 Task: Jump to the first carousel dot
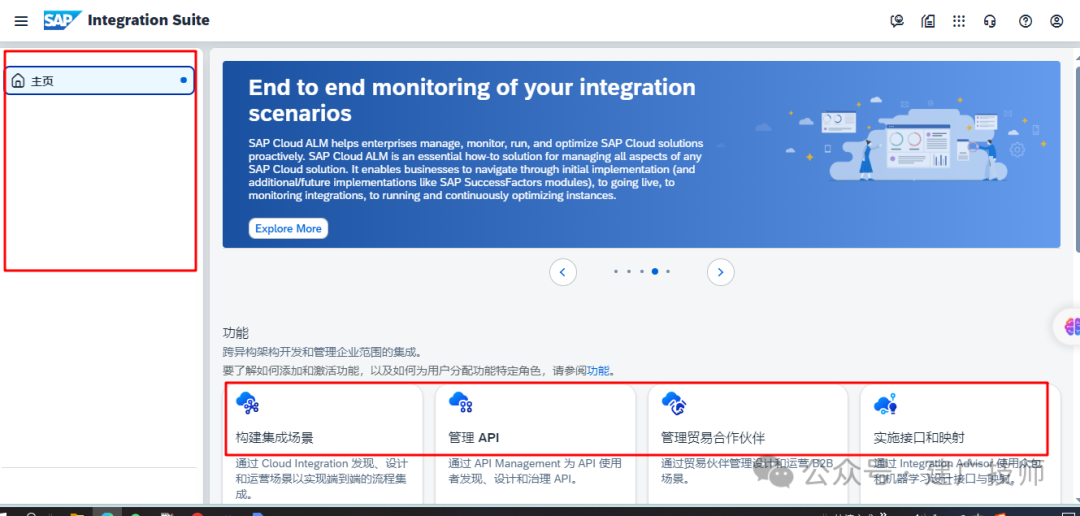coord(616,271)
